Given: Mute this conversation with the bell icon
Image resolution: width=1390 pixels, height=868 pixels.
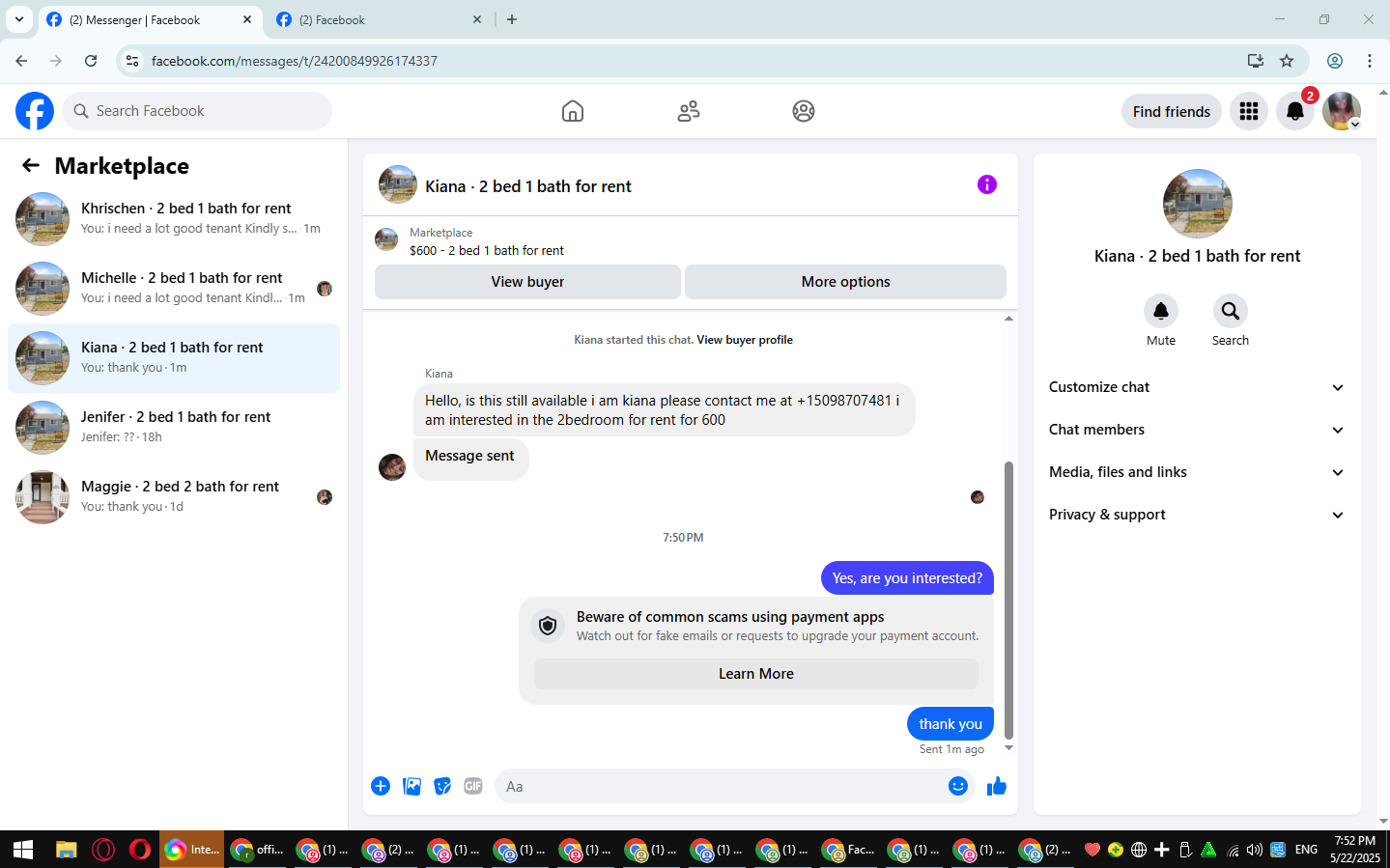Looking at the screenshot, I should click(1161, 311).
